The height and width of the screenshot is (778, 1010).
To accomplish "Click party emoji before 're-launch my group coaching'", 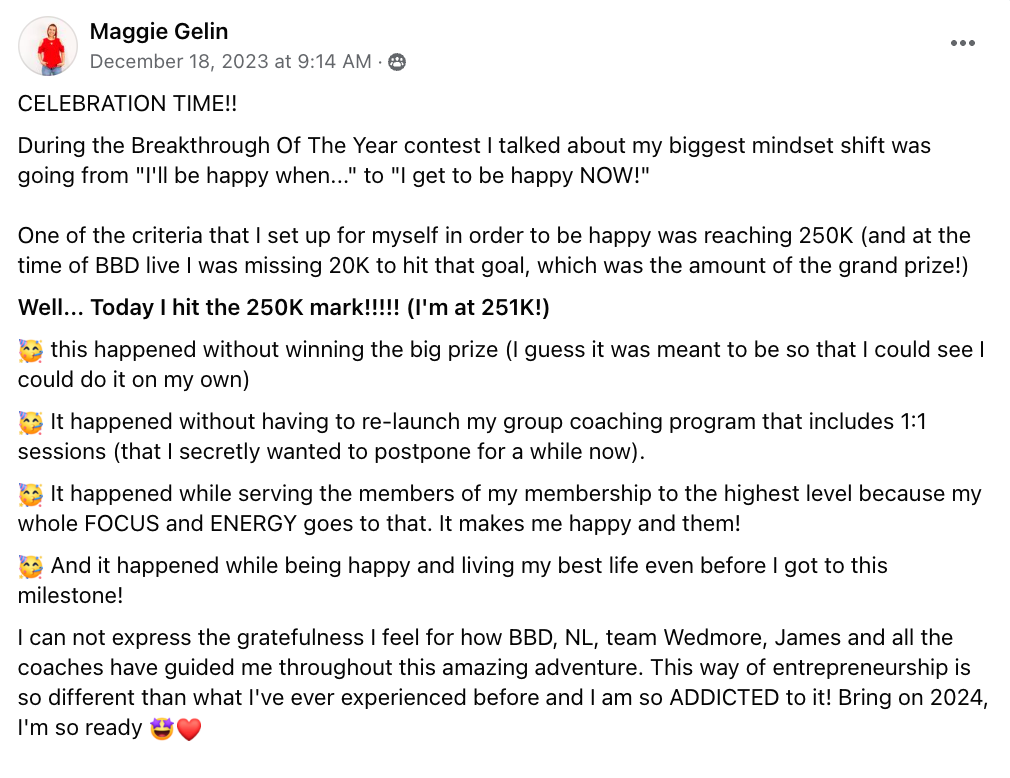I will tap(31, 423).
